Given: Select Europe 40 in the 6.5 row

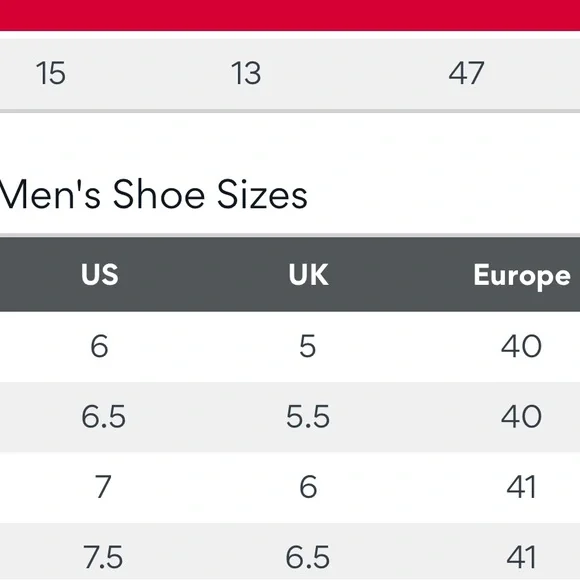Looking at the screenshot, I should coord(521,417).
